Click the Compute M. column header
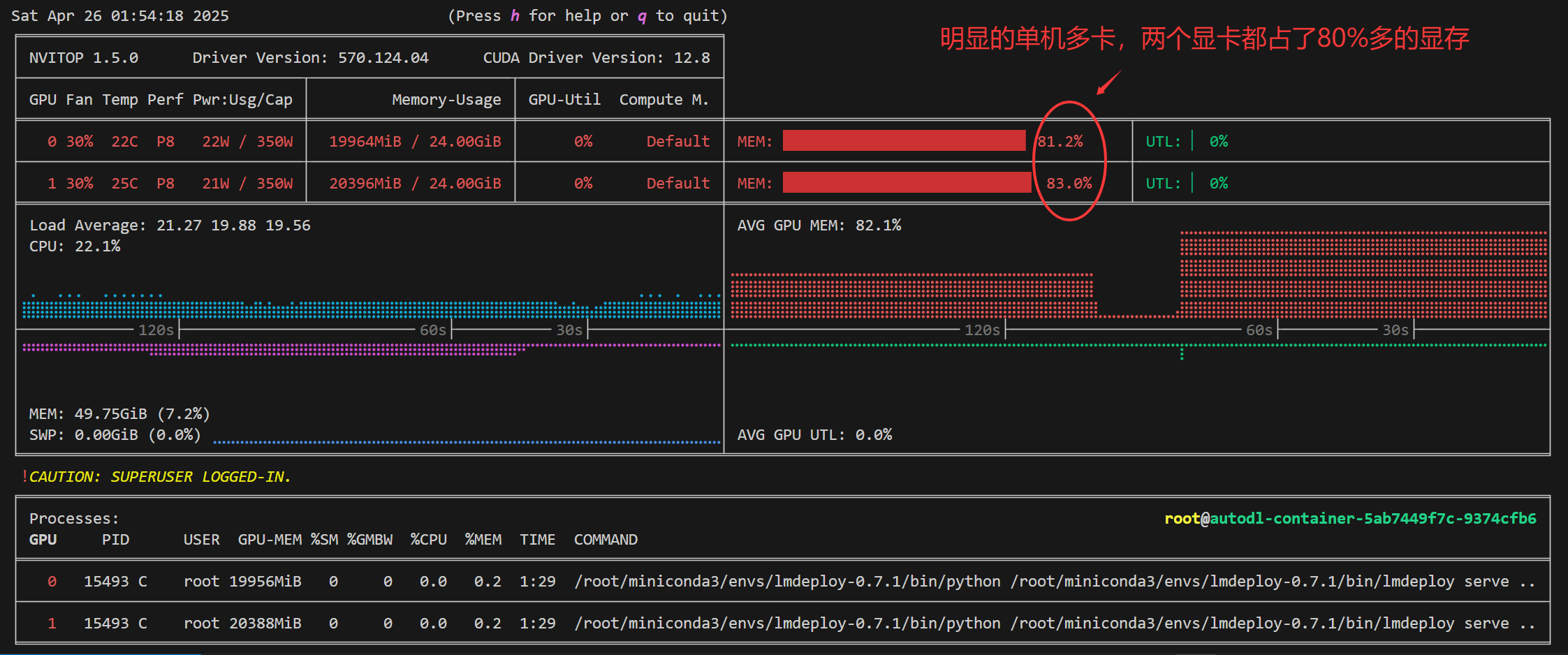1568x655 pixels. (664, 100)
